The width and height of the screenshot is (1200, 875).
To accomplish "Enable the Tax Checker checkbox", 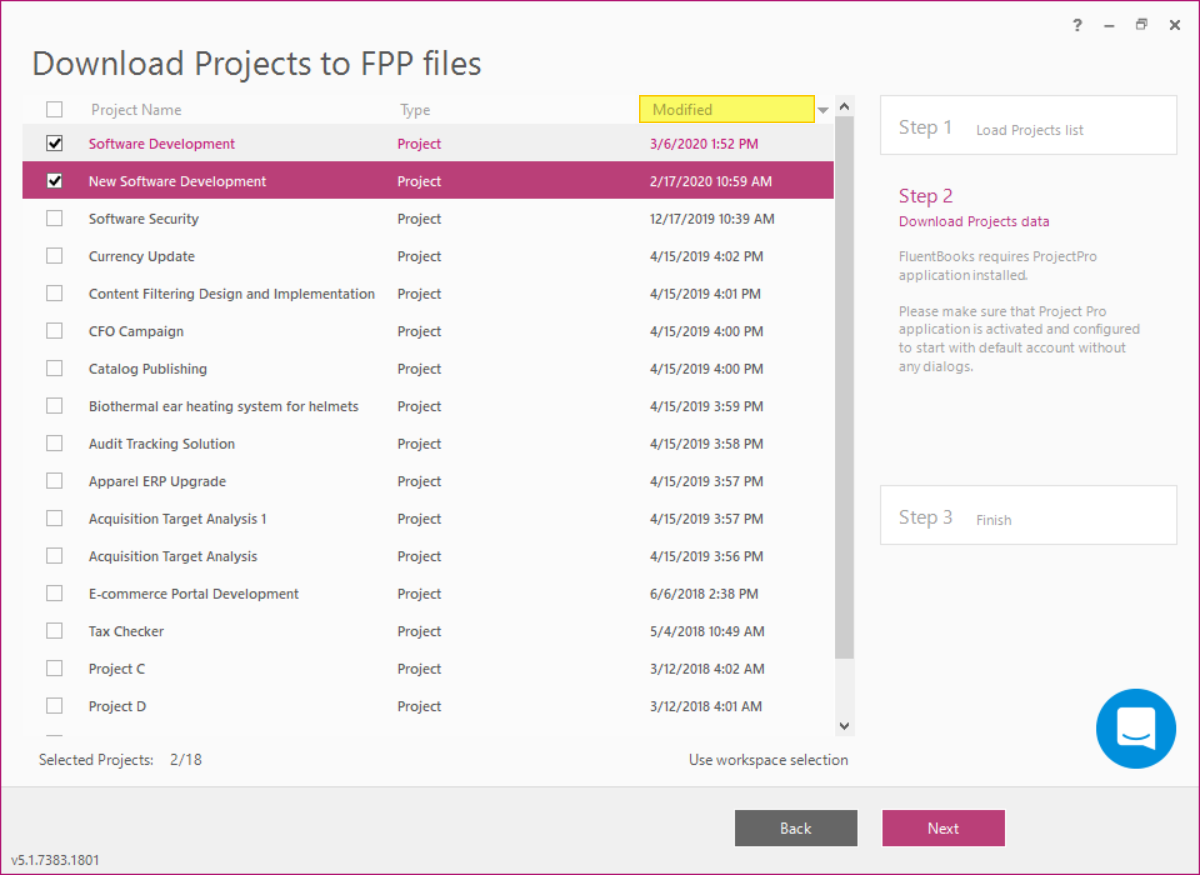I will pos(54,631).
